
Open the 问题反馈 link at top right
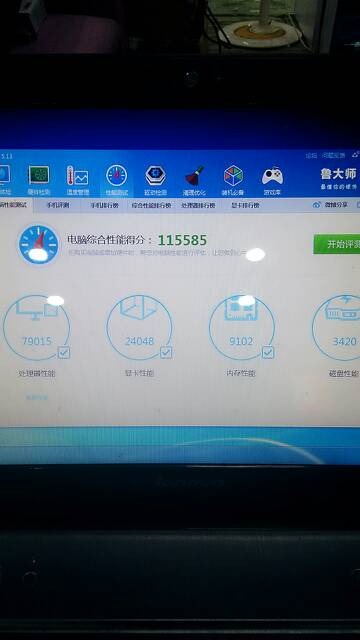(333, 156)
